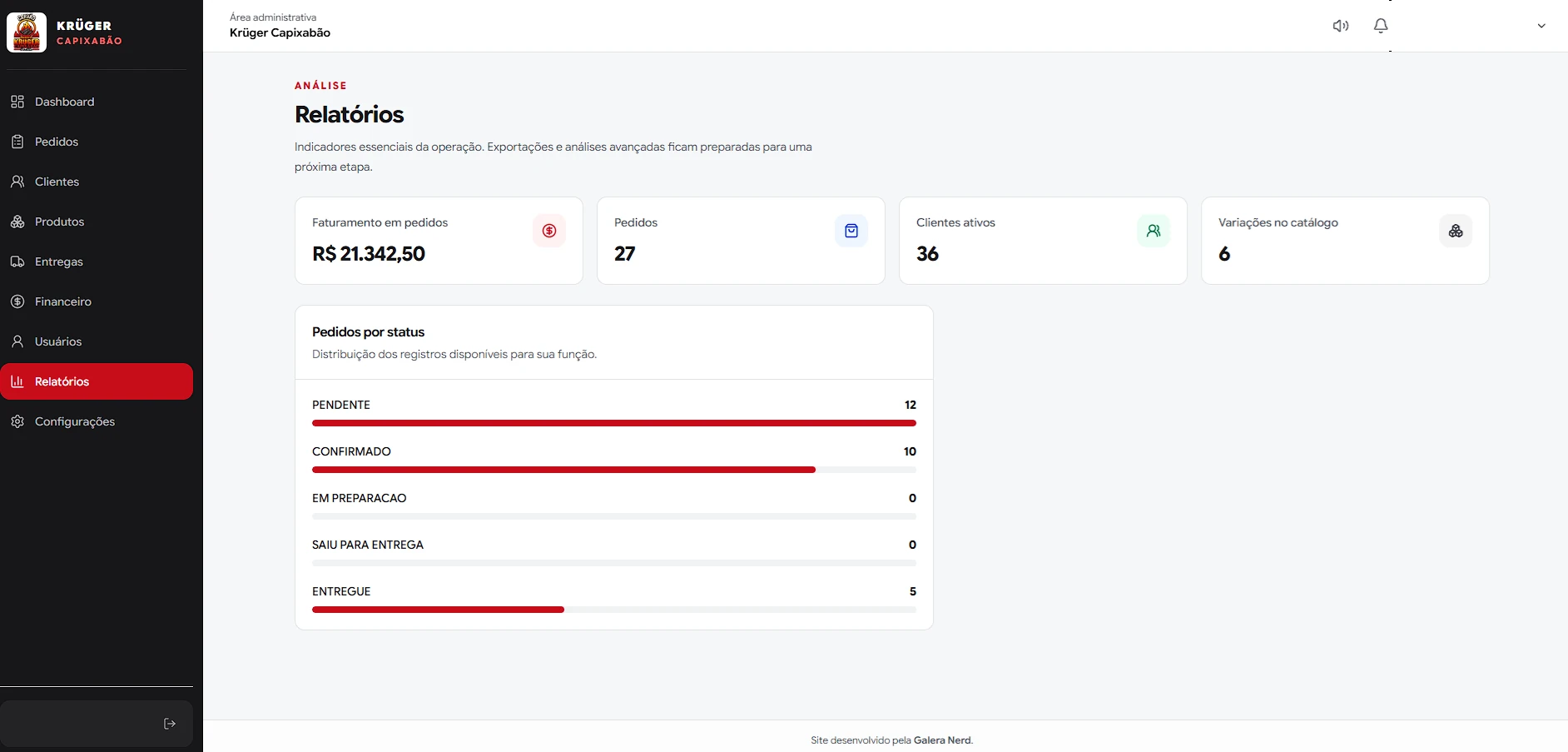
Task: Click the Dashboard grid icon in sidebar
Action: click(17, 102)
